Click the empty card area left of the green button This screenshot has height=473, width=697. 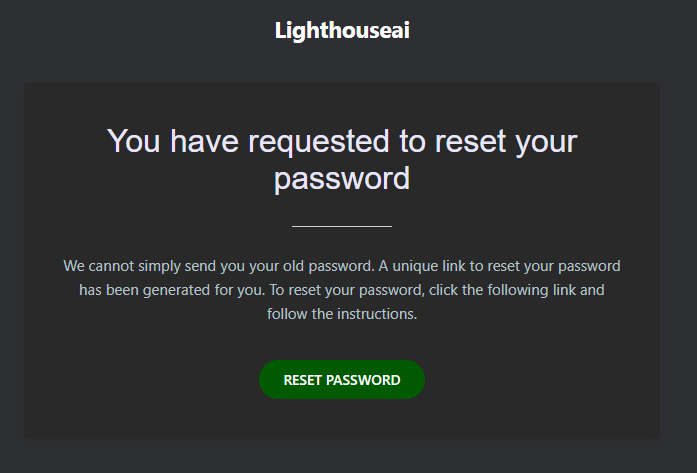(x=140, y=380)
